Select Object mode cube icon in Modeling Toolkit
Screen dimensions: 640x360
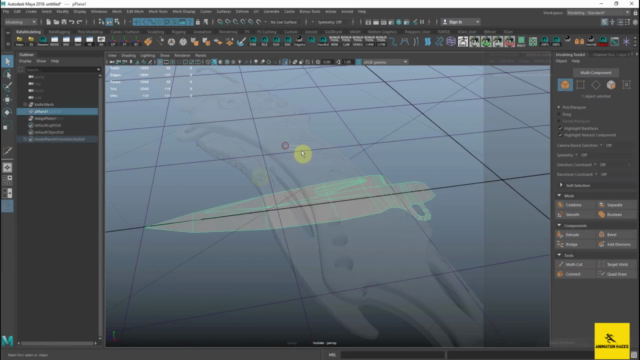click(565, 84)
